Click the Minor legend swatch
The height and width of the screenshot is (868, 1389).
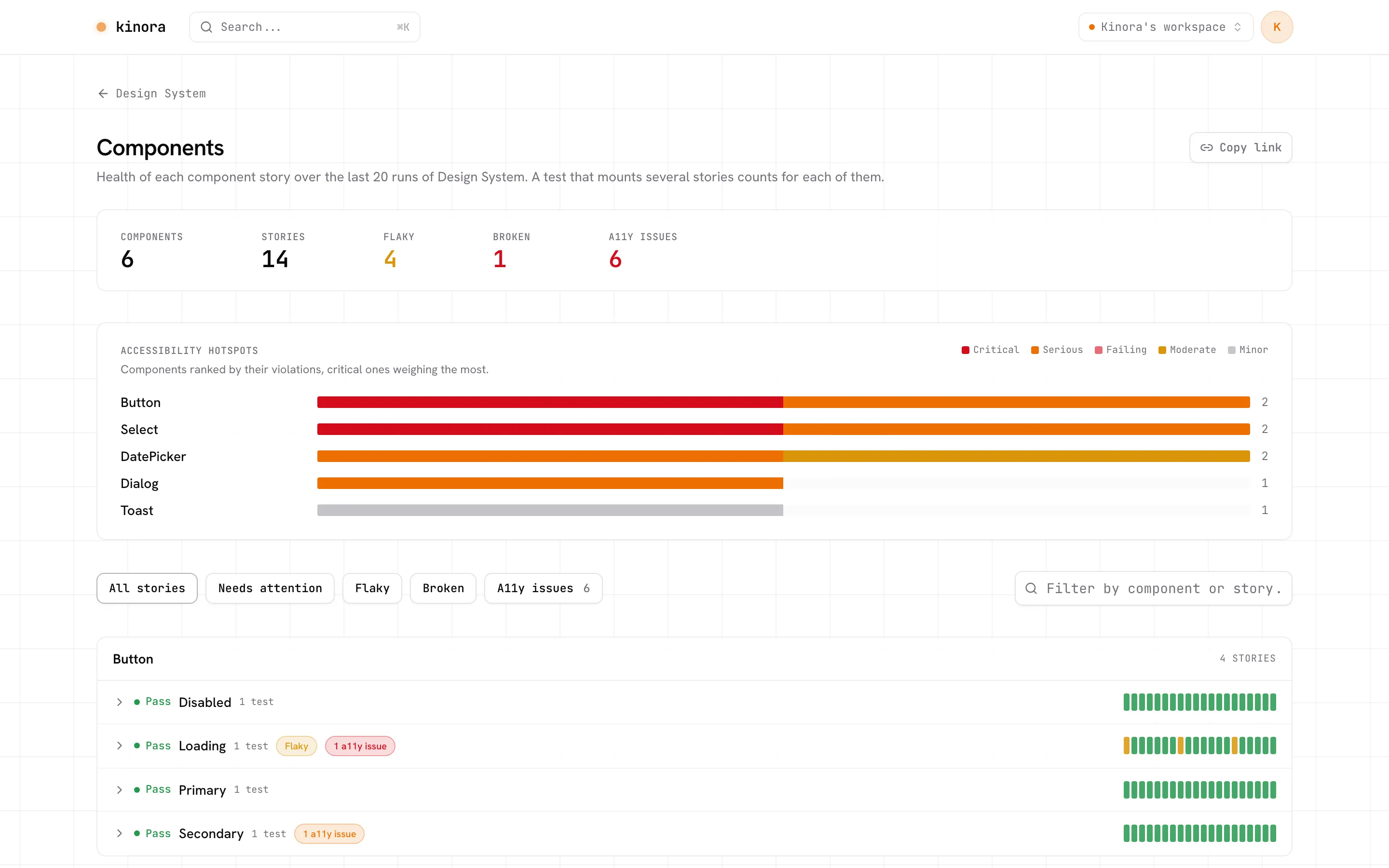[1232, 350]
